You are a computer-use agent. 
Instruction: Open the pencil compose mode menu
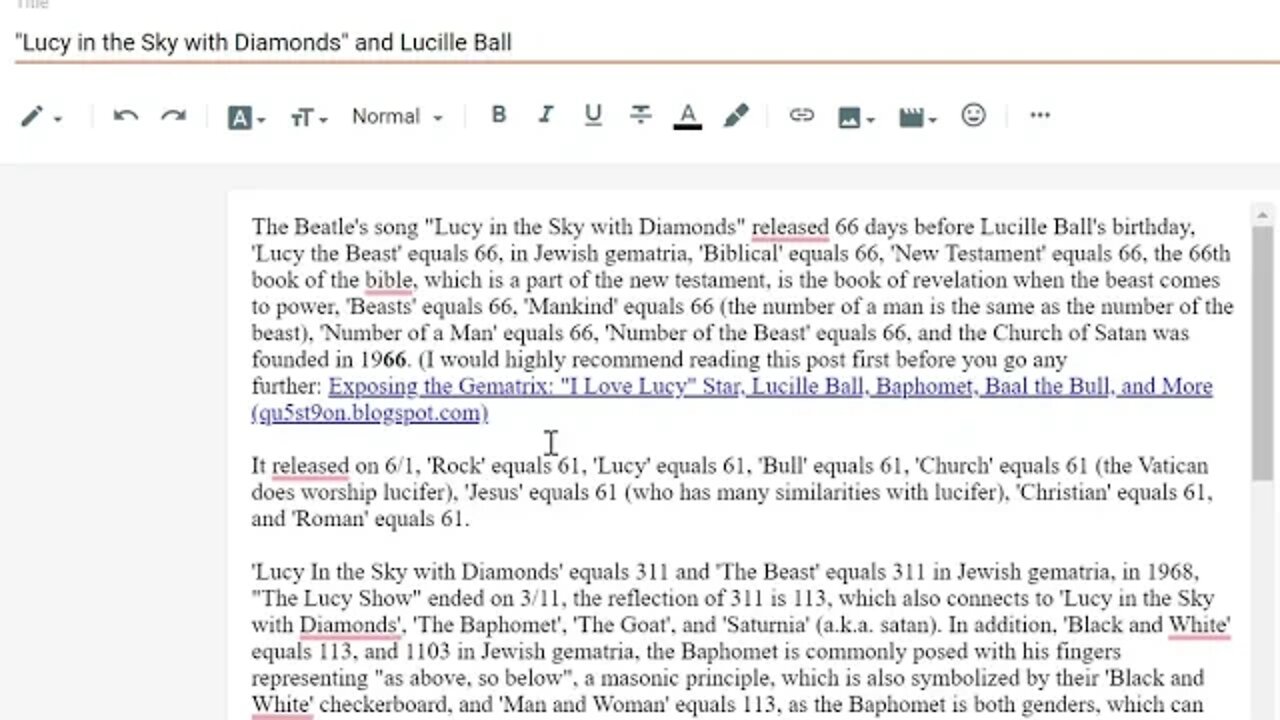point(41,117)
